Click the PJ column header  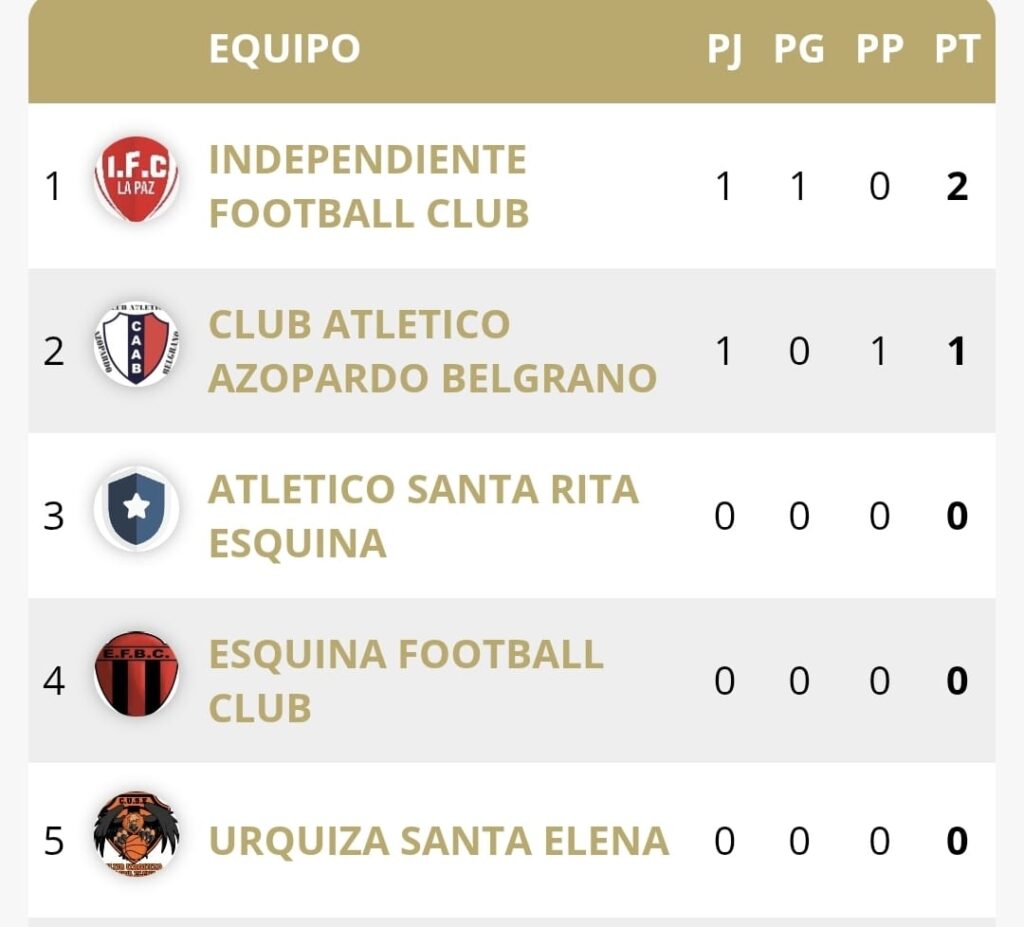pos(724,48)
